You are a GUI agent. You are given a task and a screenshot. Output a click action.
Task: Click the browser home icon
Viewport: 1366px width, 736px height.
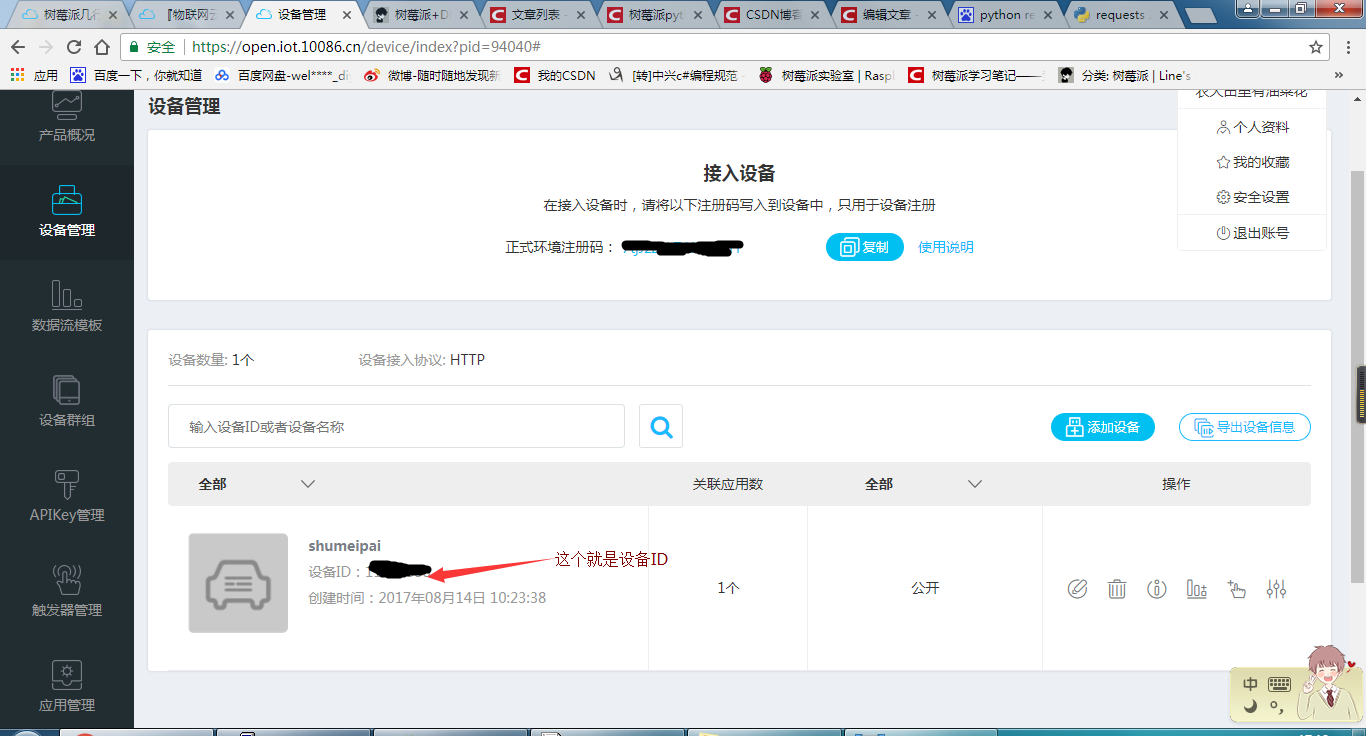click(101, 47)
